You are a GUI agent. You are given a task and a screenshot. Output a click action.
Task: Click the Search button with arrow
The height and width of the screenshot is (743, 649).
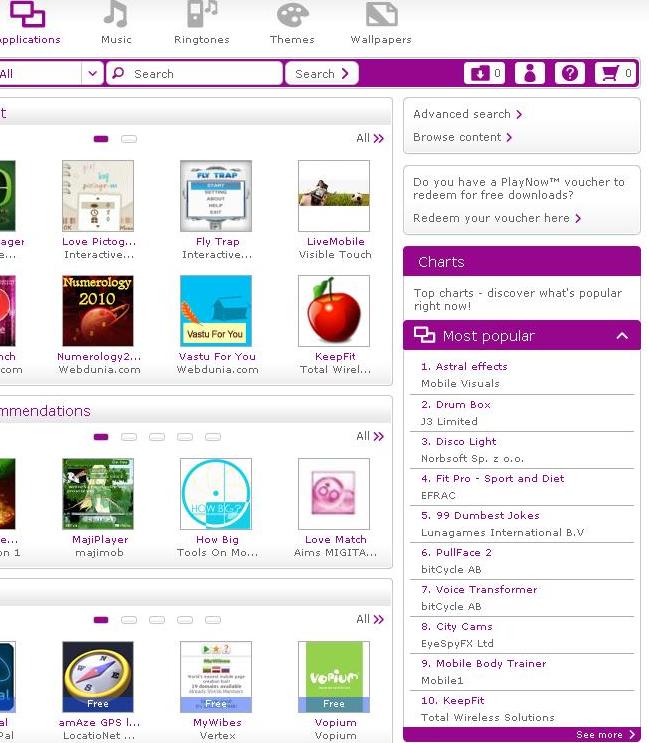[x=322, y=73]
